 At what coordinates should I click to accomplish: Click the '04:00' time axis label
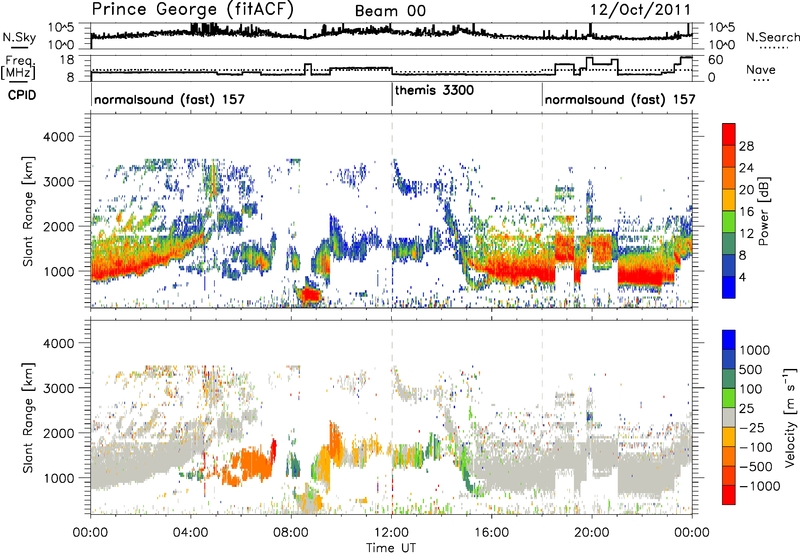pos(191,533)
